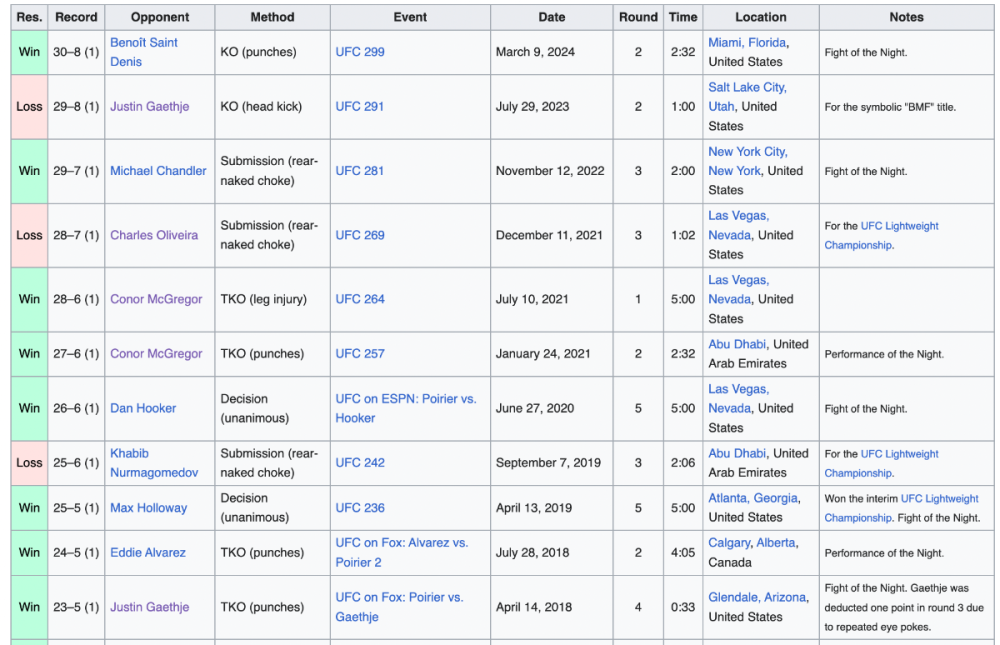Click Justin Gaethje in the UFC 291 row
The width and height of the screenshot is (1000, 645).
150,107
